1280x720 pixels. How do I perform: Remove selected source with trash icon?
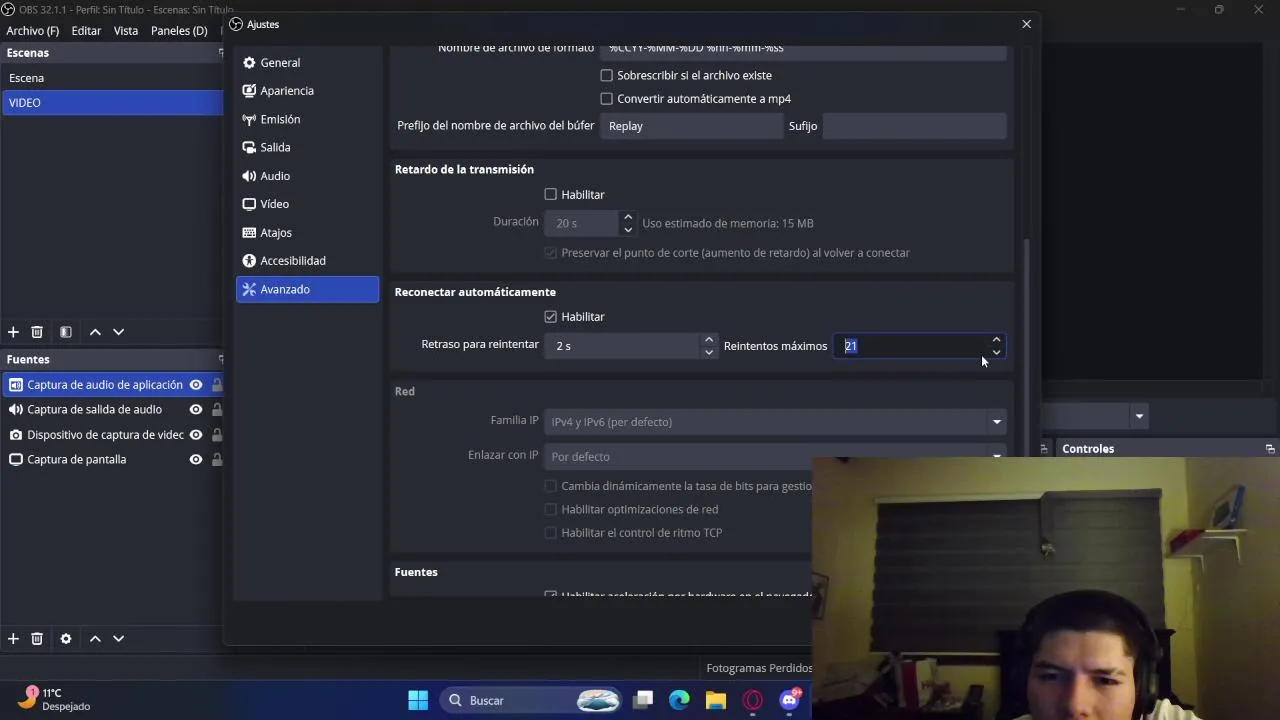tap(37, 639)
